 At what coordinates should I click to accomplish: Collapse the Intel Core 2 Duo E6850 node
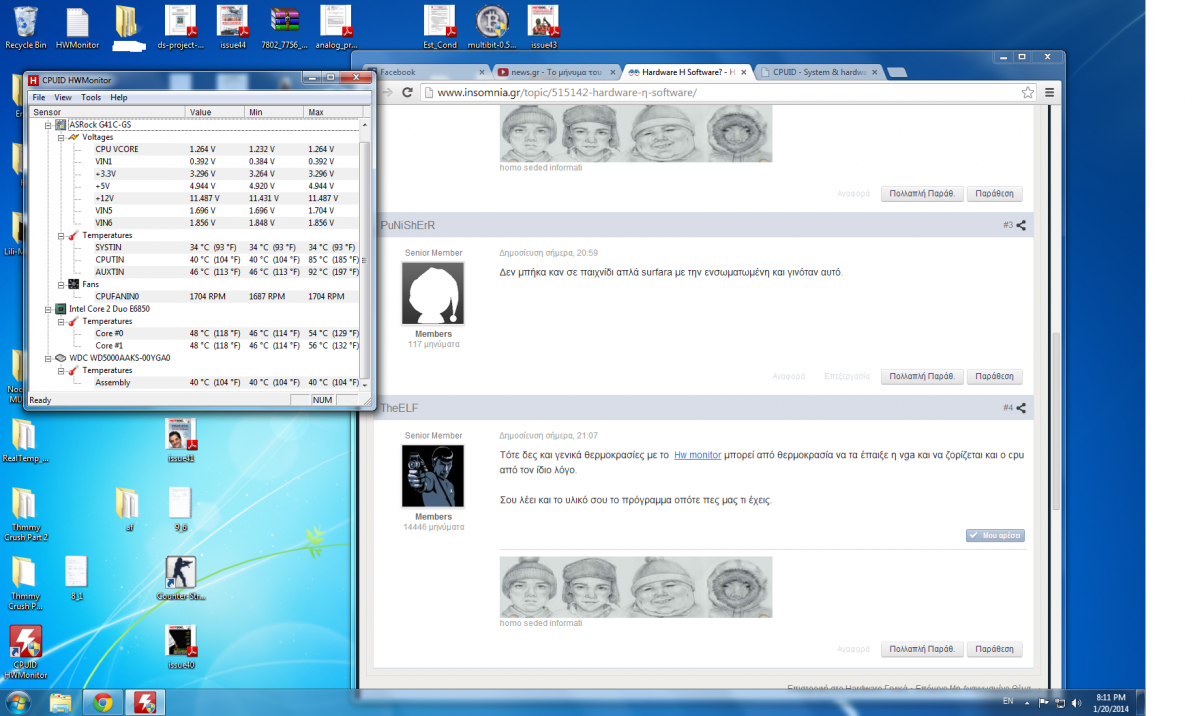(47, 309)
